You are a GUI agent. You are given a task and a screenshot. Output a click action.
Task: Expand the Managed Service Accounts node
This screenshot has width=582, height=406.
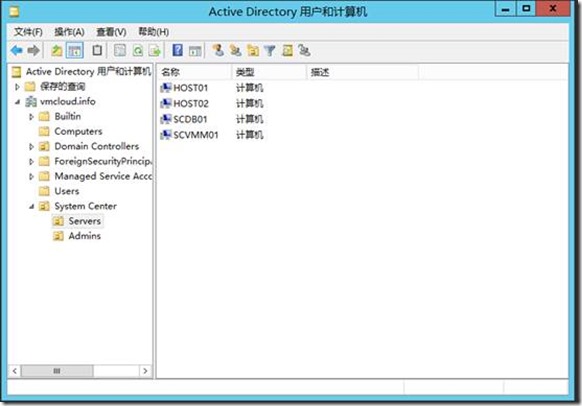tap(32, 177)
